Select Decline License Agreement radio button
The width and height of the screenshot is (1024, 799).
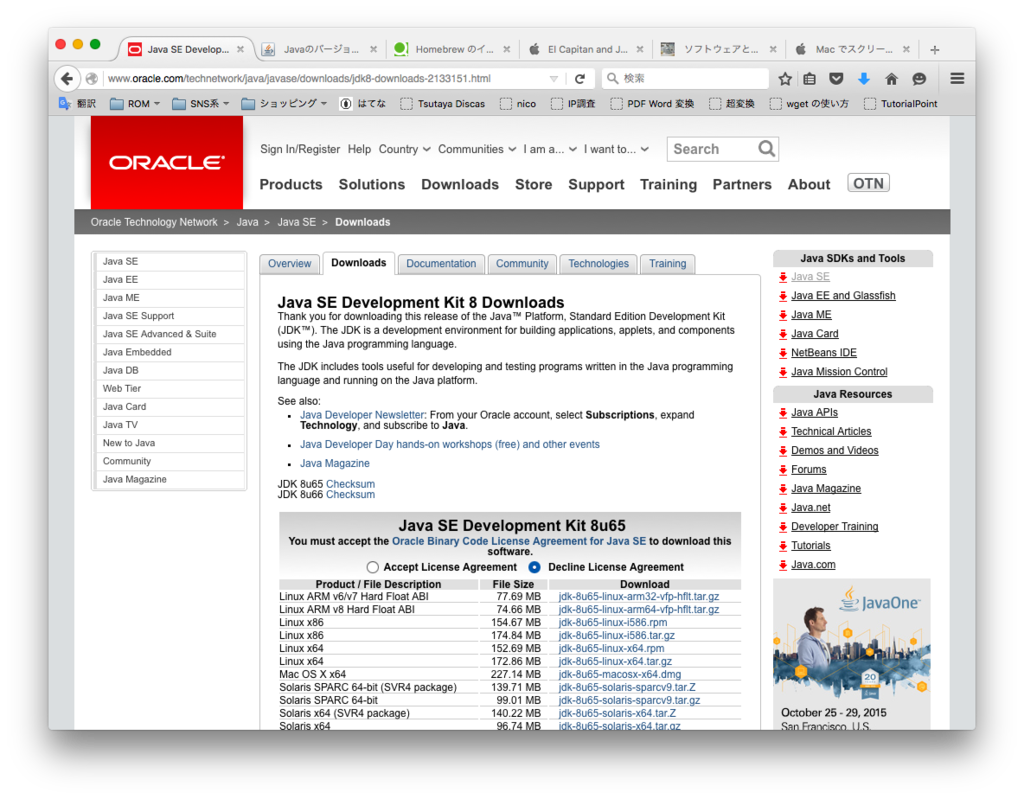[x=534, y=567]
